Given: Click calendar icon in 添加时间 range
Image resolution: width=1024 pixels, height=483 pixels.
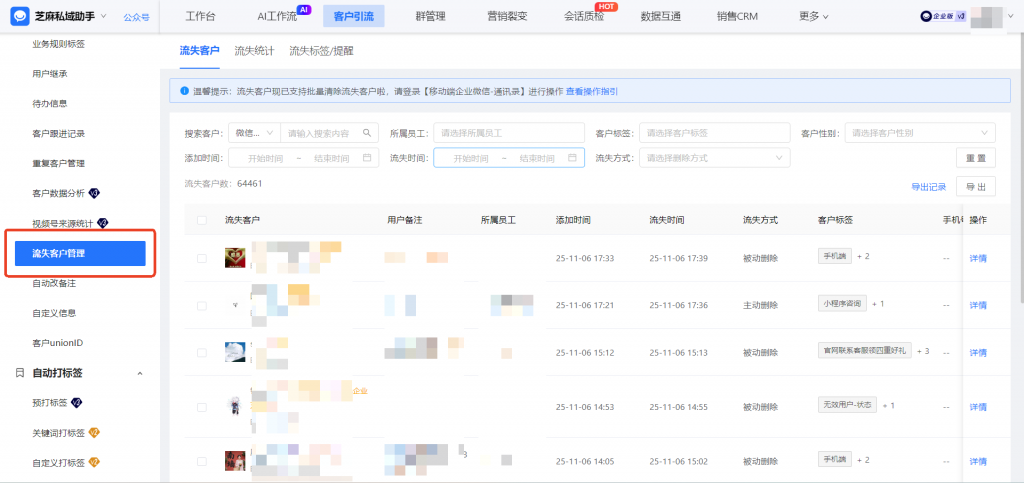Looking at the screenshot, I should click(x=367, y=158).
